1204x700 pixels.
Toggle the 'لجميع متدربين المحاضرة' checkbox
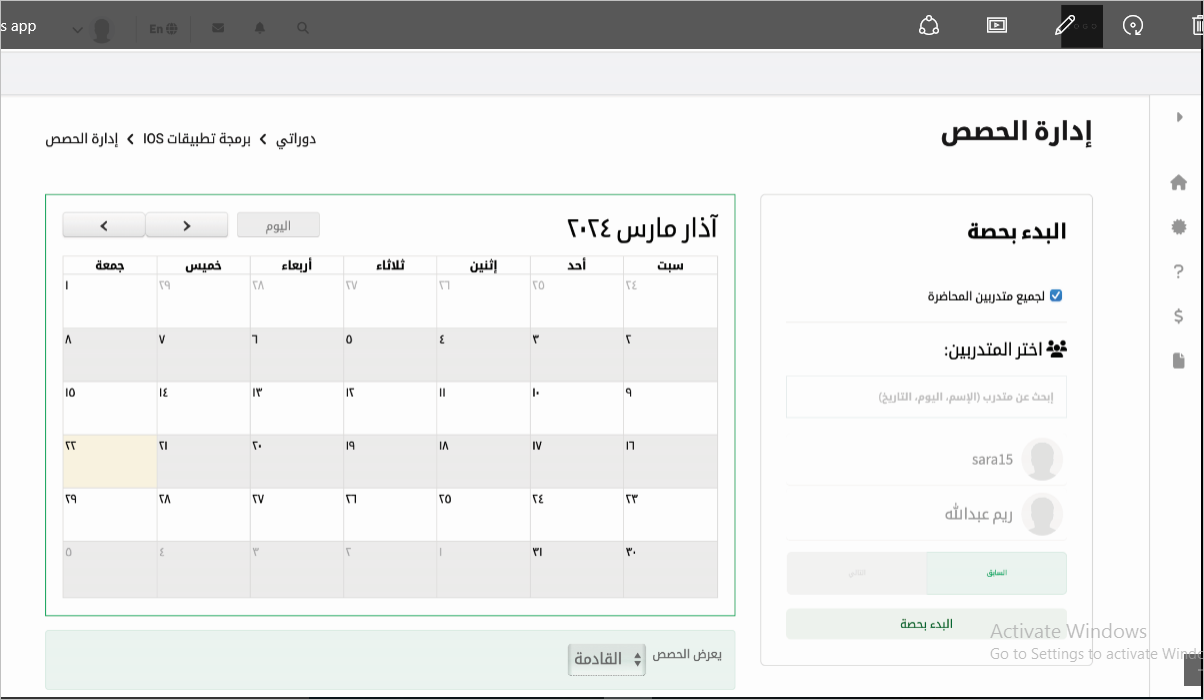pos(1056,296)
